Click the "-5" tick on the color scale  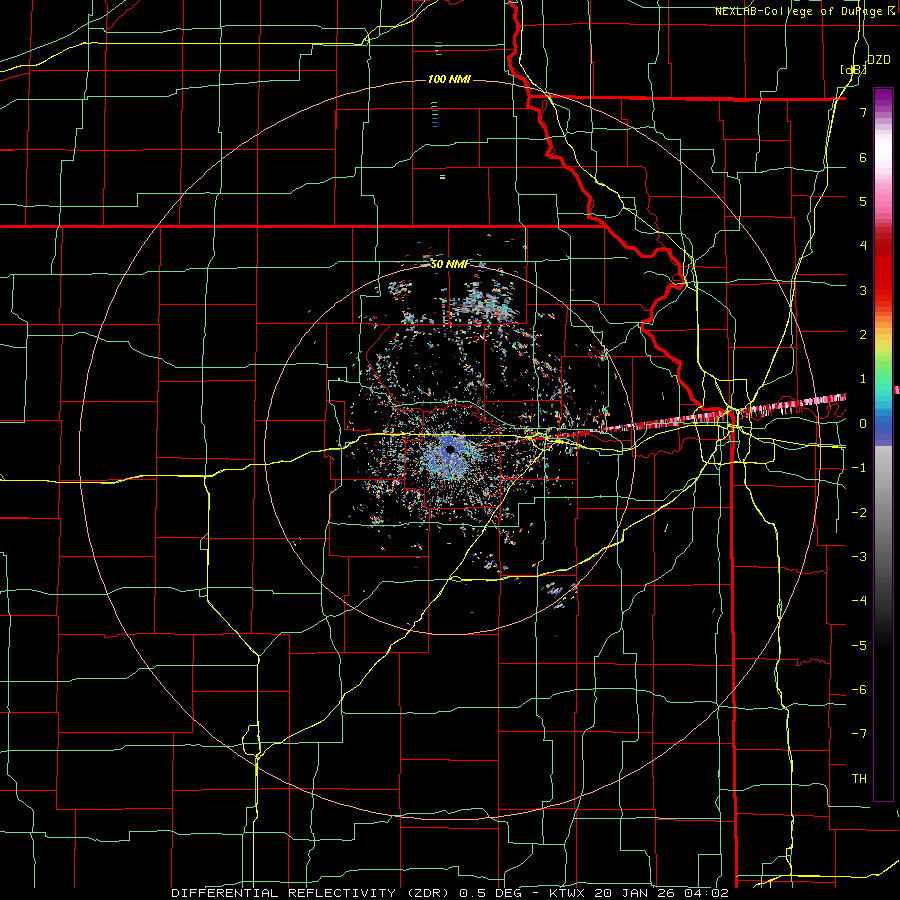[x=859, y=646]
